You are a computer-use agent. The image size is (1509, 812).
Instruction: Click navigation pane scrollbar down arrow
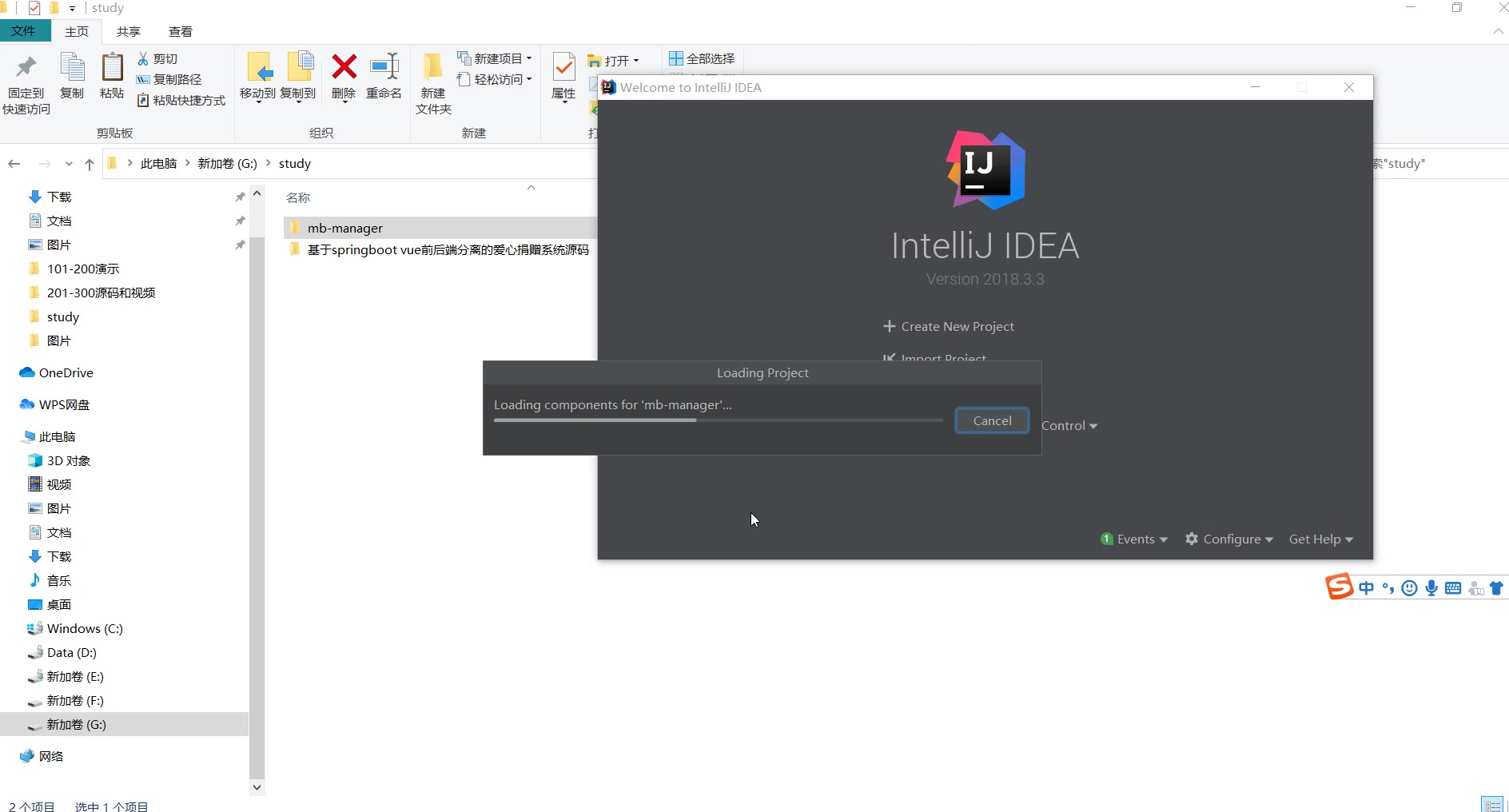pos(257,787)
